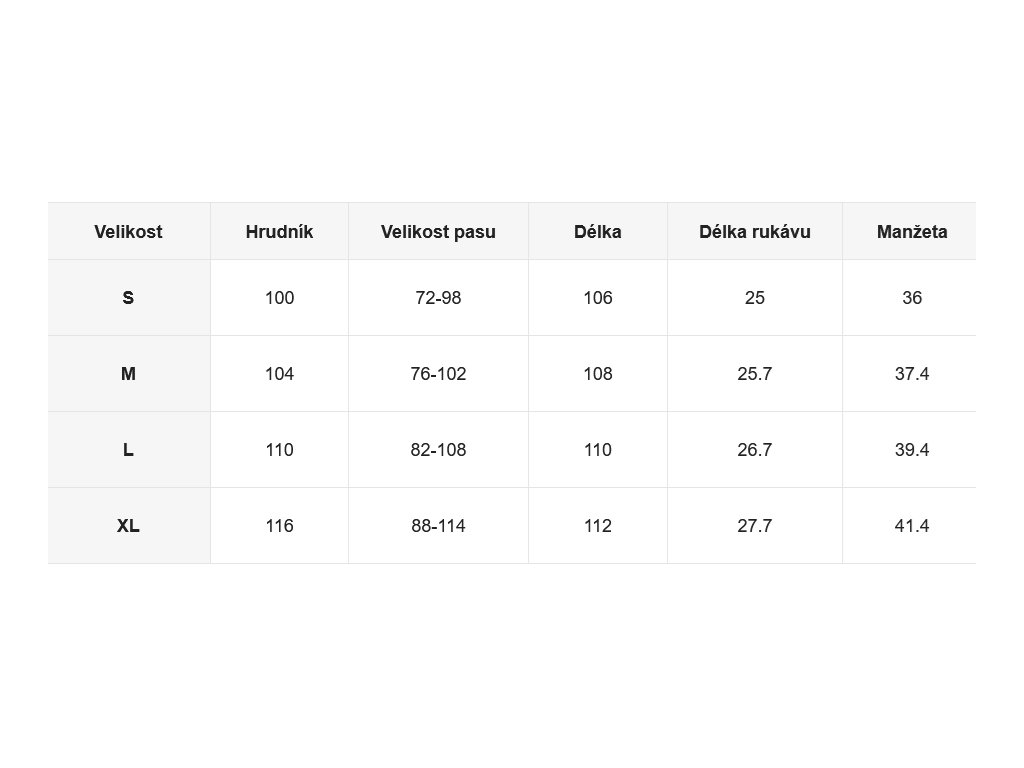Screen dimensions: 1024x768
Task: Select the length value 108 cell
Action: coord(598,374)
